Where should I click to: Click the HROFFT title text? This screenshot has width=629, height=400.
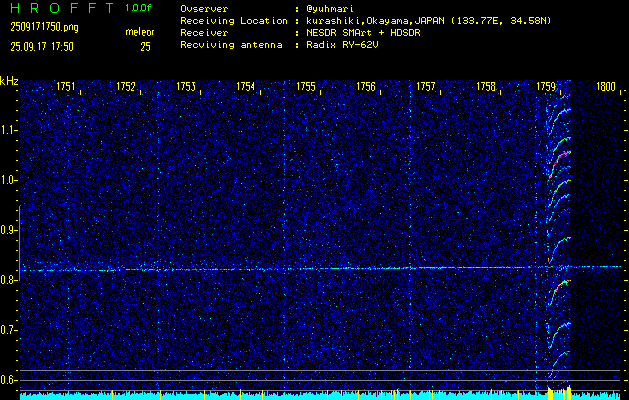tap(64, 8)
